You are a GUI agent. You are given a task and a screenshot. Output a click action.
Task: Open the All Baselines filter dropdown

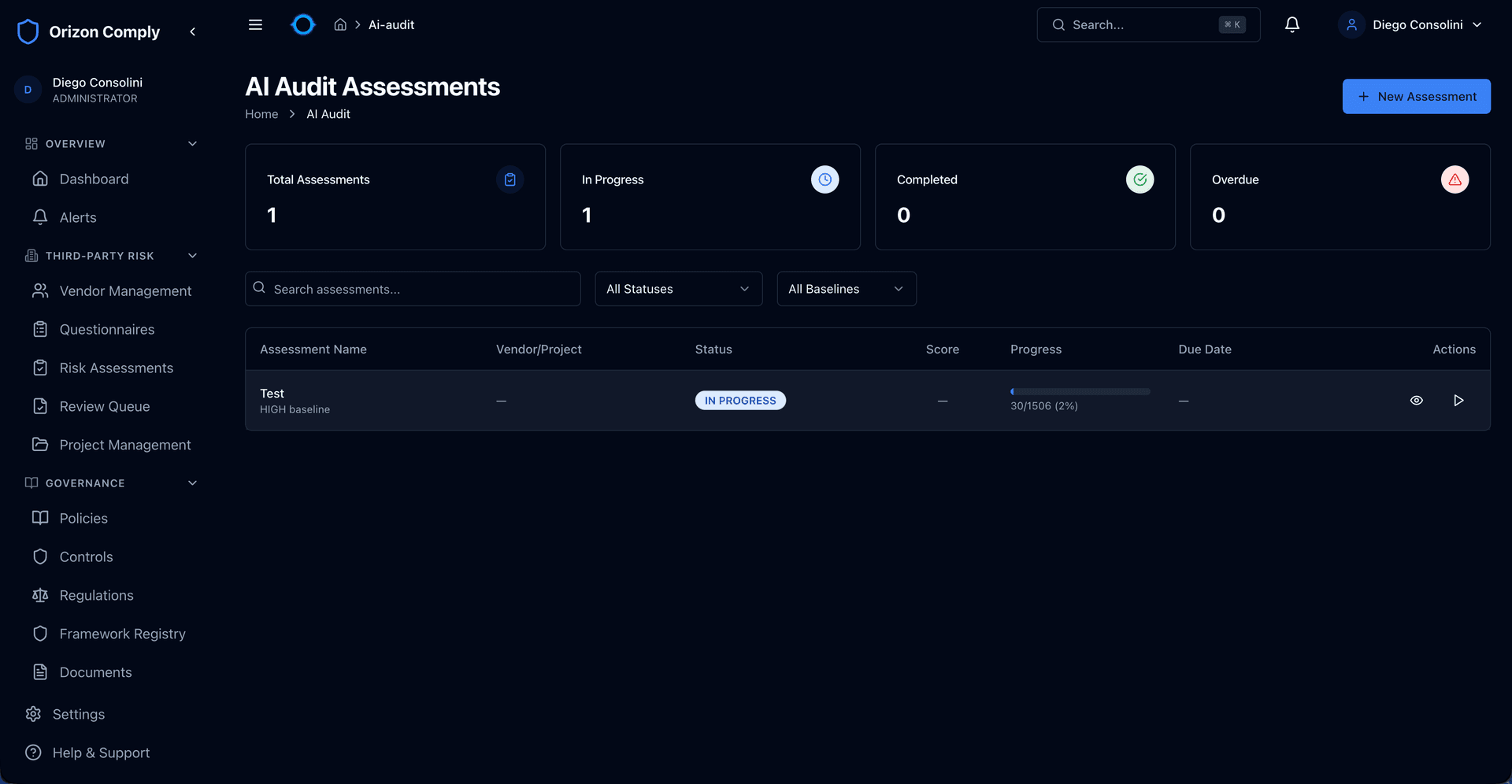point(846,289)
